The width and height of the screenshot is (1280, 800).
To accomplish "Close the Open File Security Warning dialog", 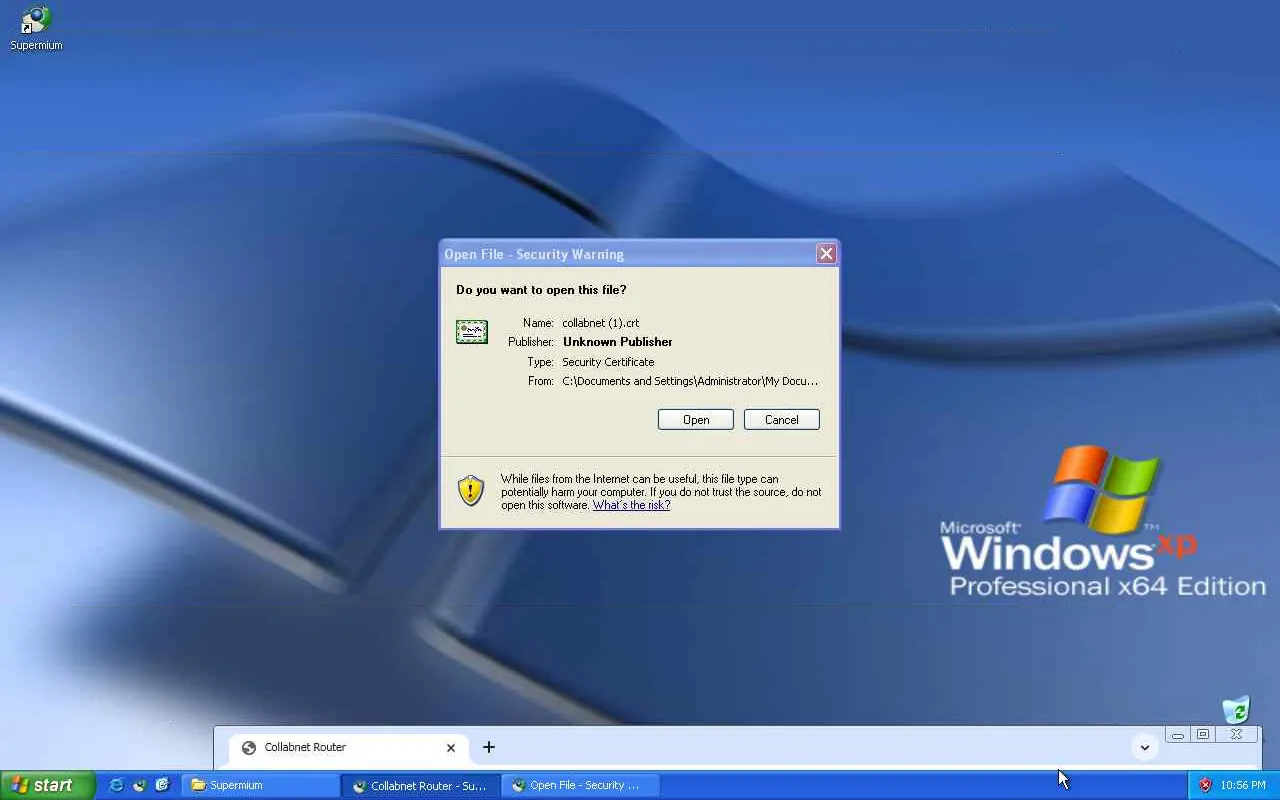I will tap(826, 254).
